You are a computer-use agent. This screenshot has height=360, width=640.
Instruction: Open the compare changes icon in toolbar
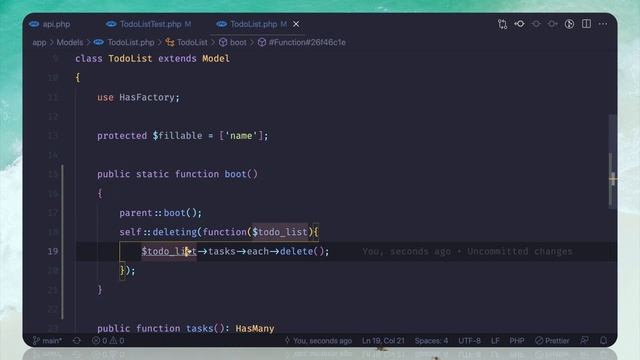coord(502,24)
